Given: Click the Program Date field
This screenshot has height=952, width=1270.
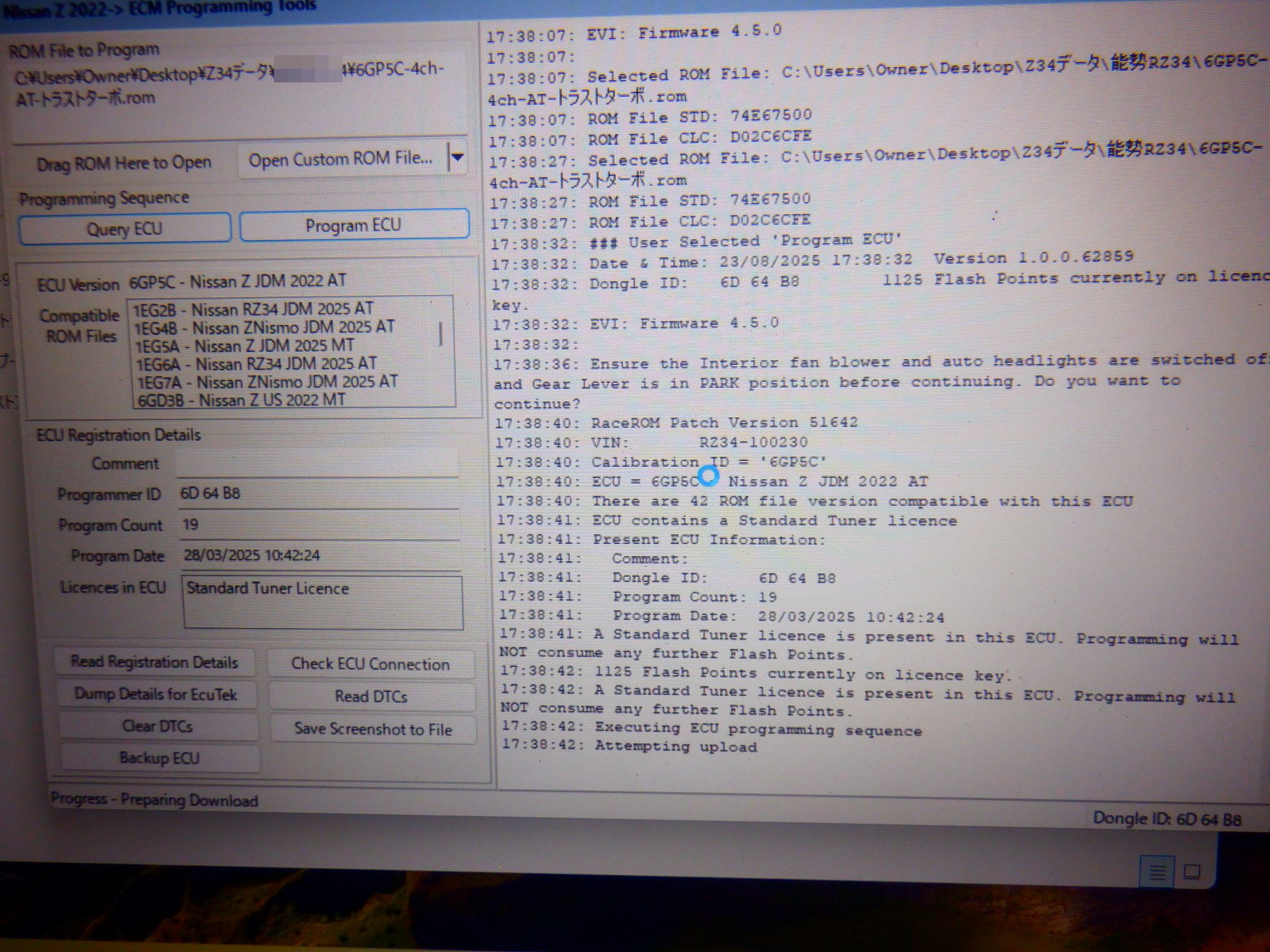Looking at the screenshot, I should [321, 555].
